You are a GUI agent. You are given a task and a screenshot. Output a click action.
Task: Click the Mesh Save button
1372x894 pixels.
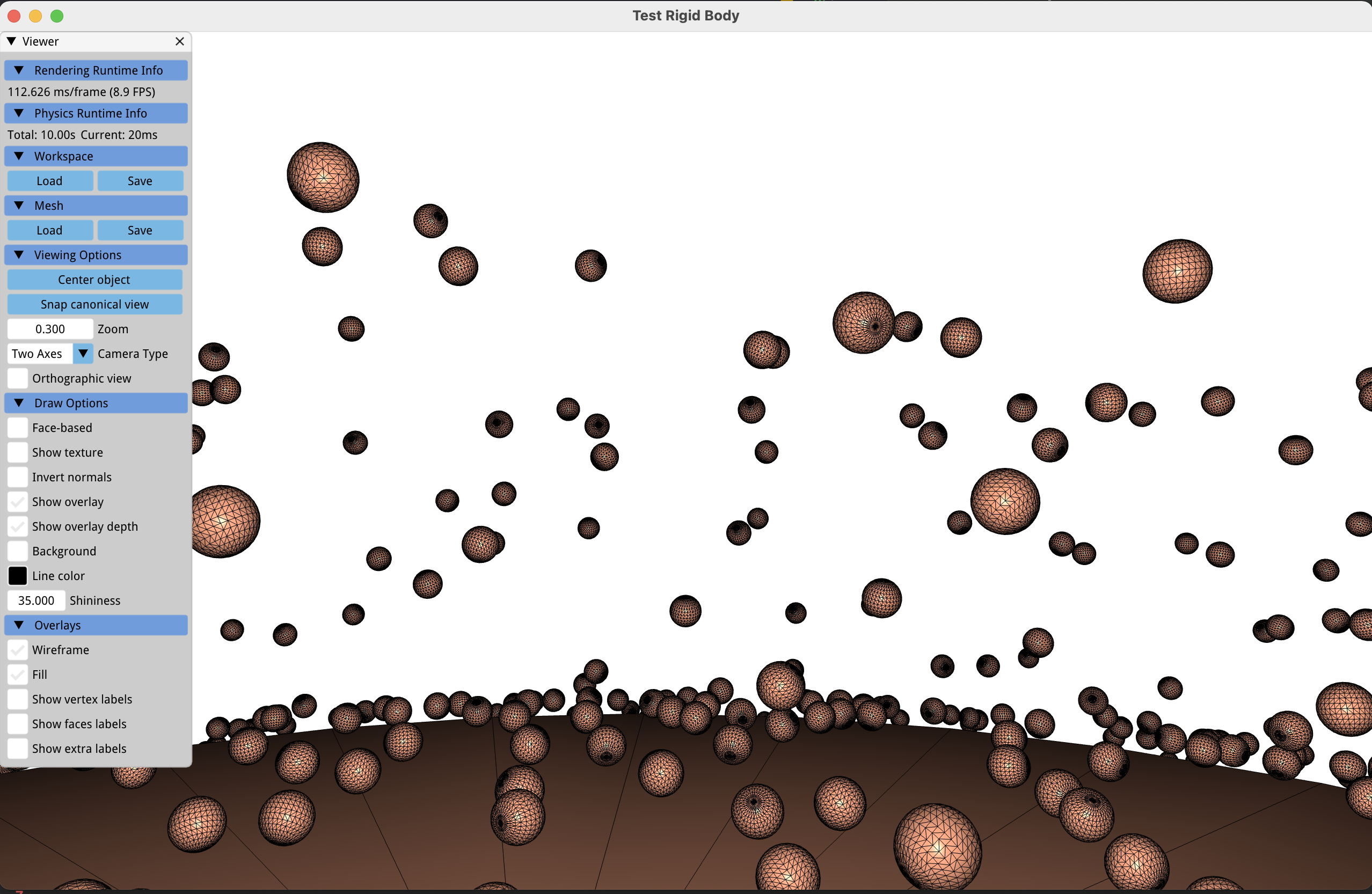pos(140,230)
